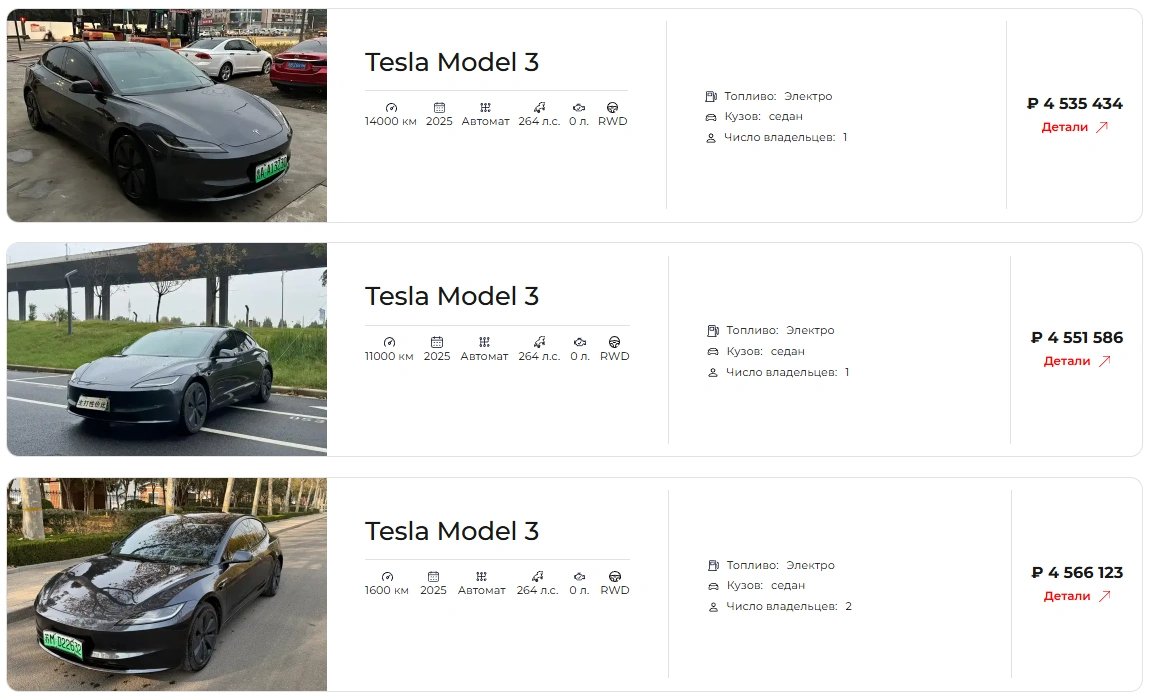1150x700 pixels.
Task: Click the fuel pump icon in the first listing
Action: (x=711, y=97)
